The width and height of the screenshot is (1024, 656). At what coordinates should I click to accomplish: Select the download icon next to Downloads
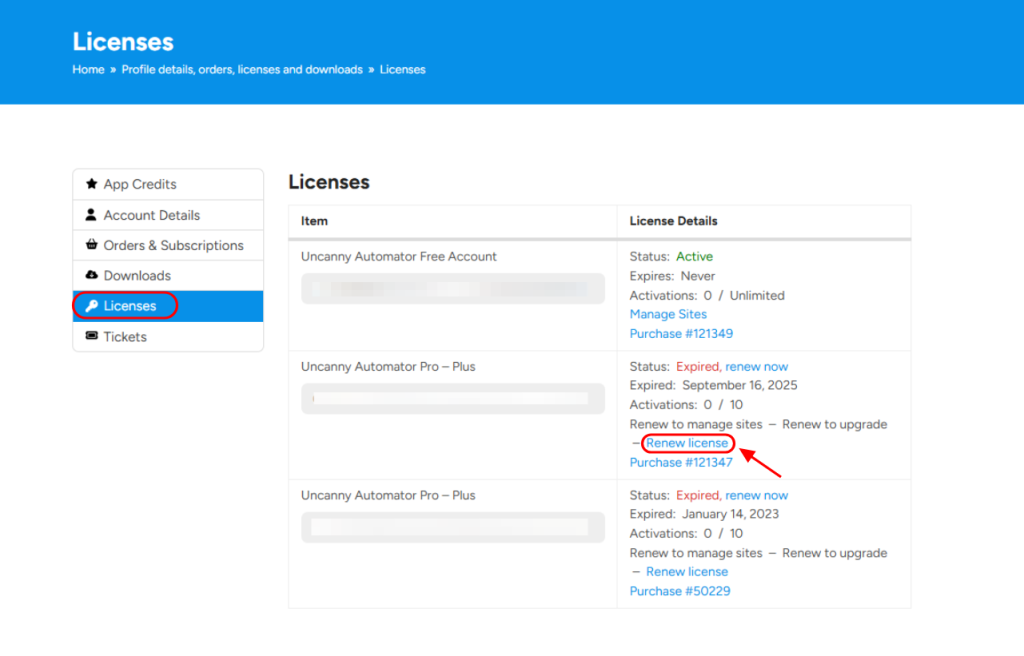91,274
